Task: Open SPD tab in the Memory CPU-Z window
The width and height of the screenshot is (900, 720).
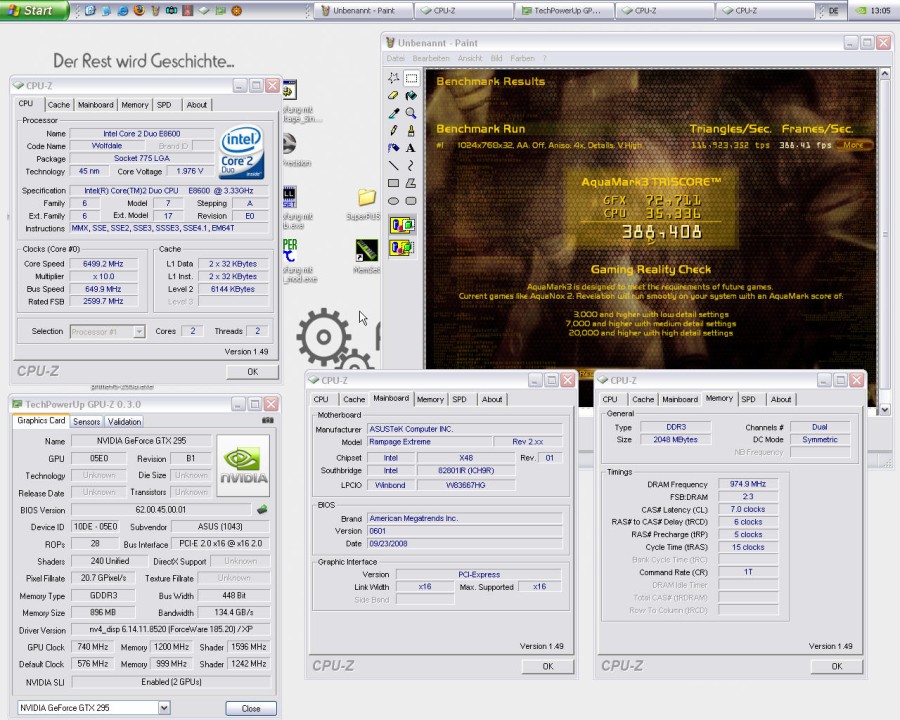Action: point(748,399)
